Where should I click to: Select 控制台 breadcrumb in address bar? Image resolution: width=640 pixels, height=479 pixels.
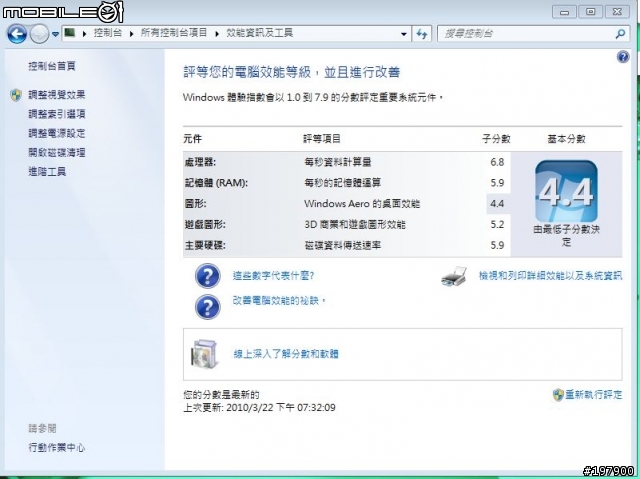(108, 33)
